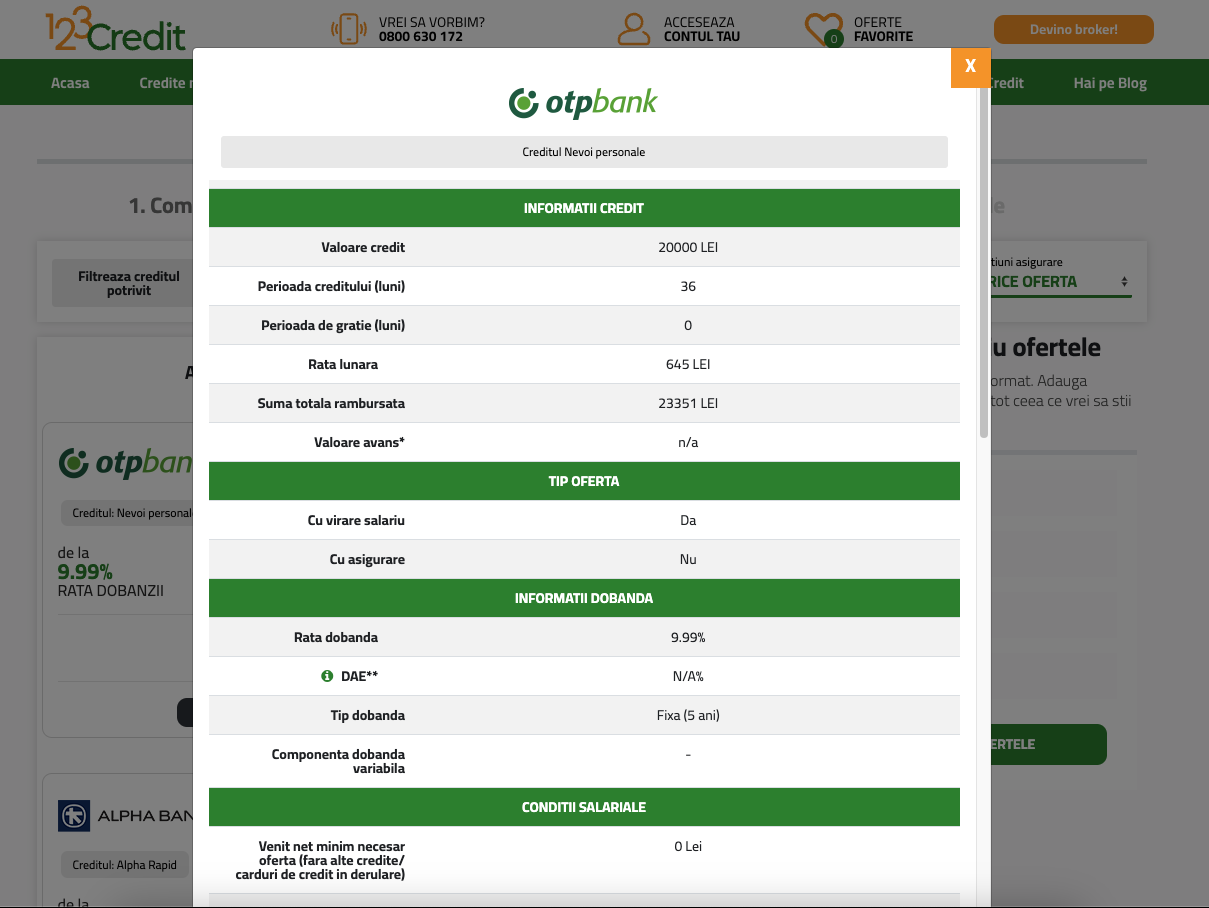Click the Oferte favorite link

(x=883, y=29)
